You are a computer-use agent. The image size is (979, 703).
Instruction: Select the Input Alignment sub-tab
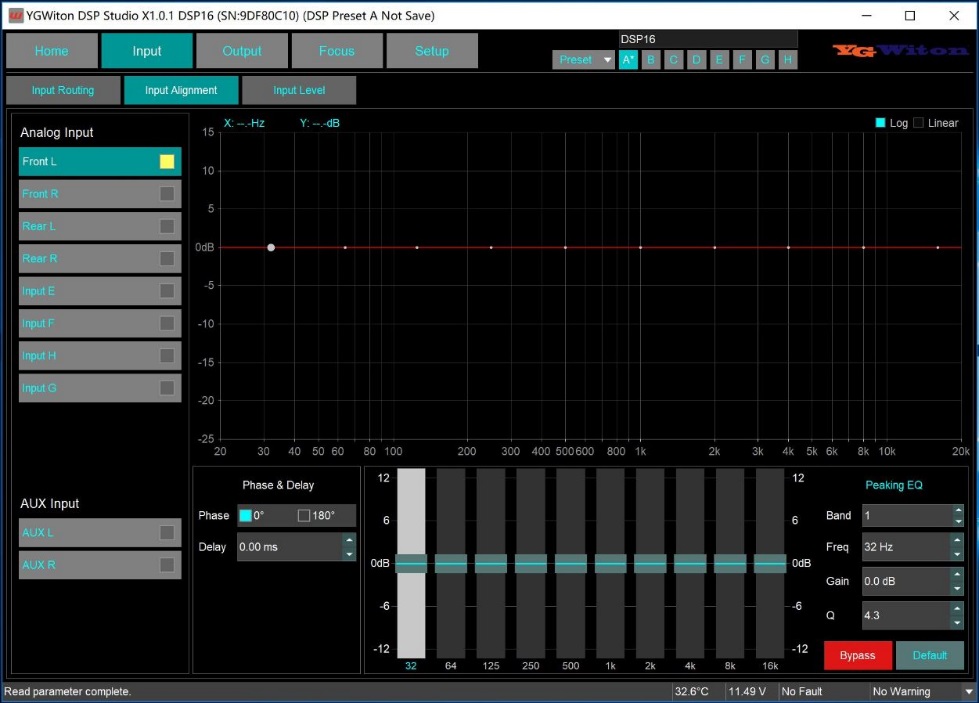coord(181,90)
